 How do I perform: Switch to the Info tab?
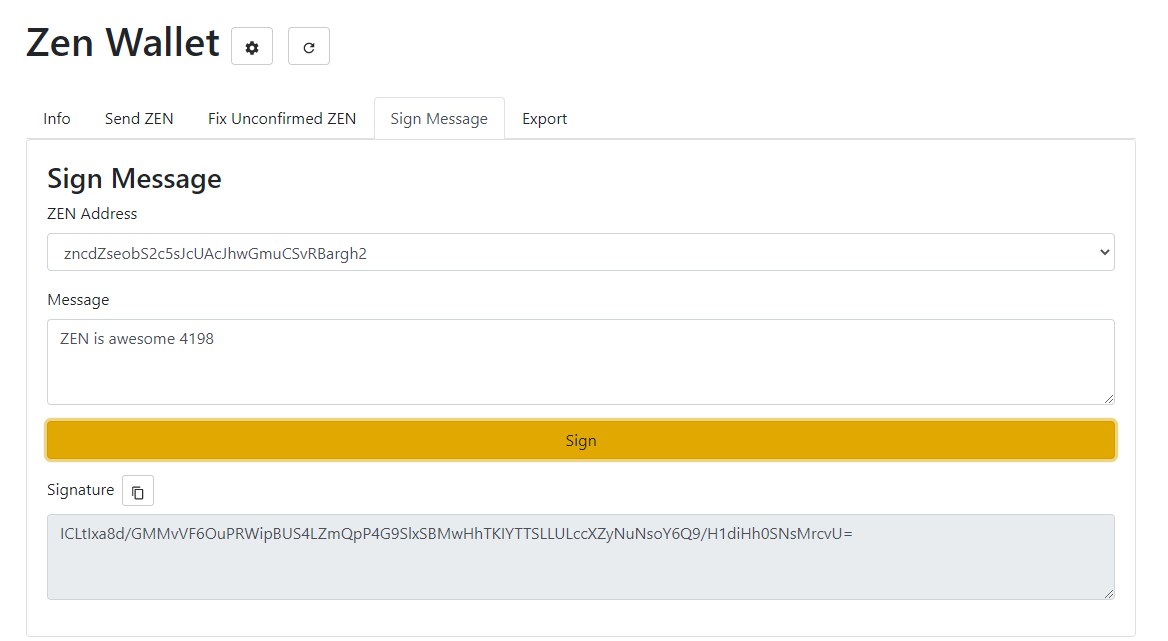tap(57, 118)
